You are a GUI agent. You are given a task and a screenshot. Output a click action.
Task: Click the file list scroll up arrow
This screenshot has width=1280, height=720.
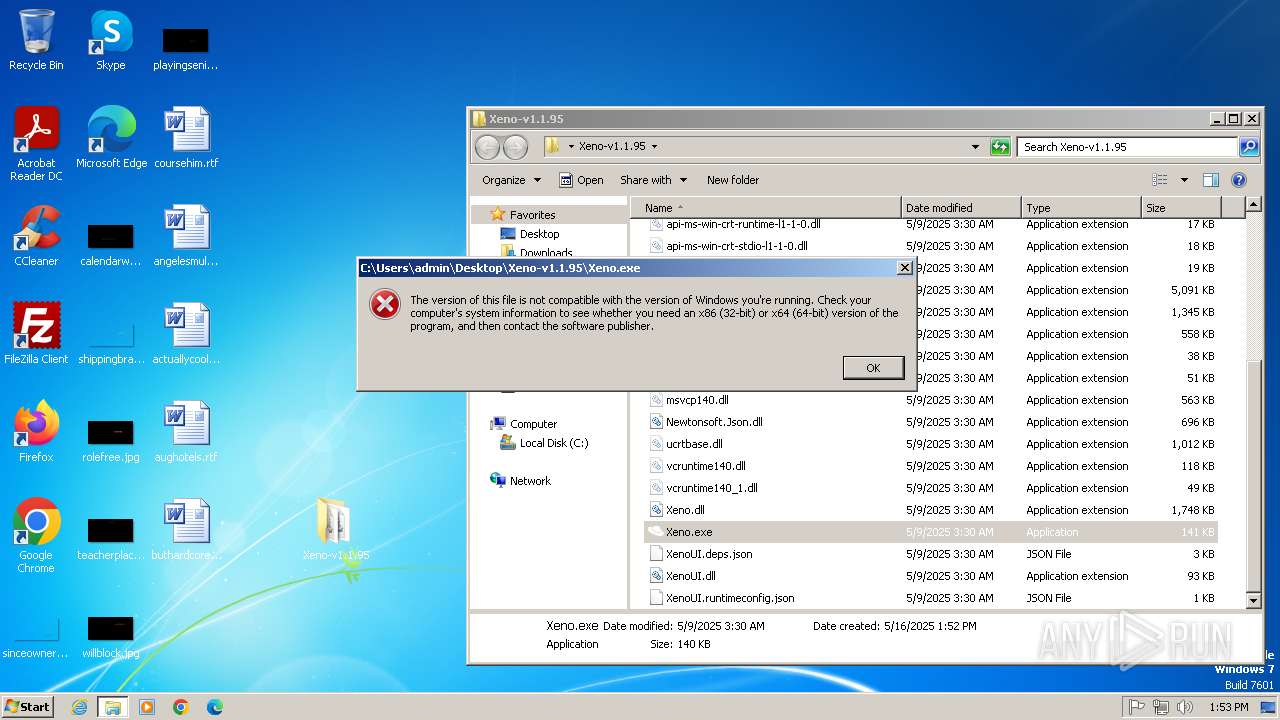click(x=1254, y=206)
